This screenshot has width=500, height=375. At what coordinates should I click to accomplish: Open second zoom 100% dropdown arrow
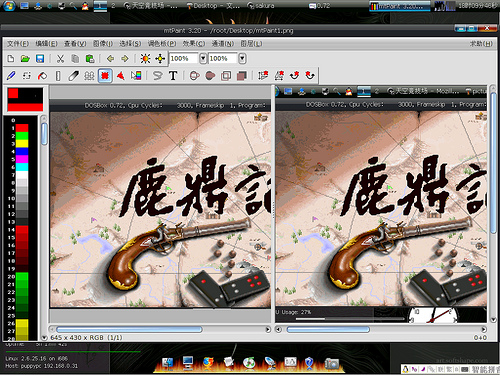[x=242, y=59]
